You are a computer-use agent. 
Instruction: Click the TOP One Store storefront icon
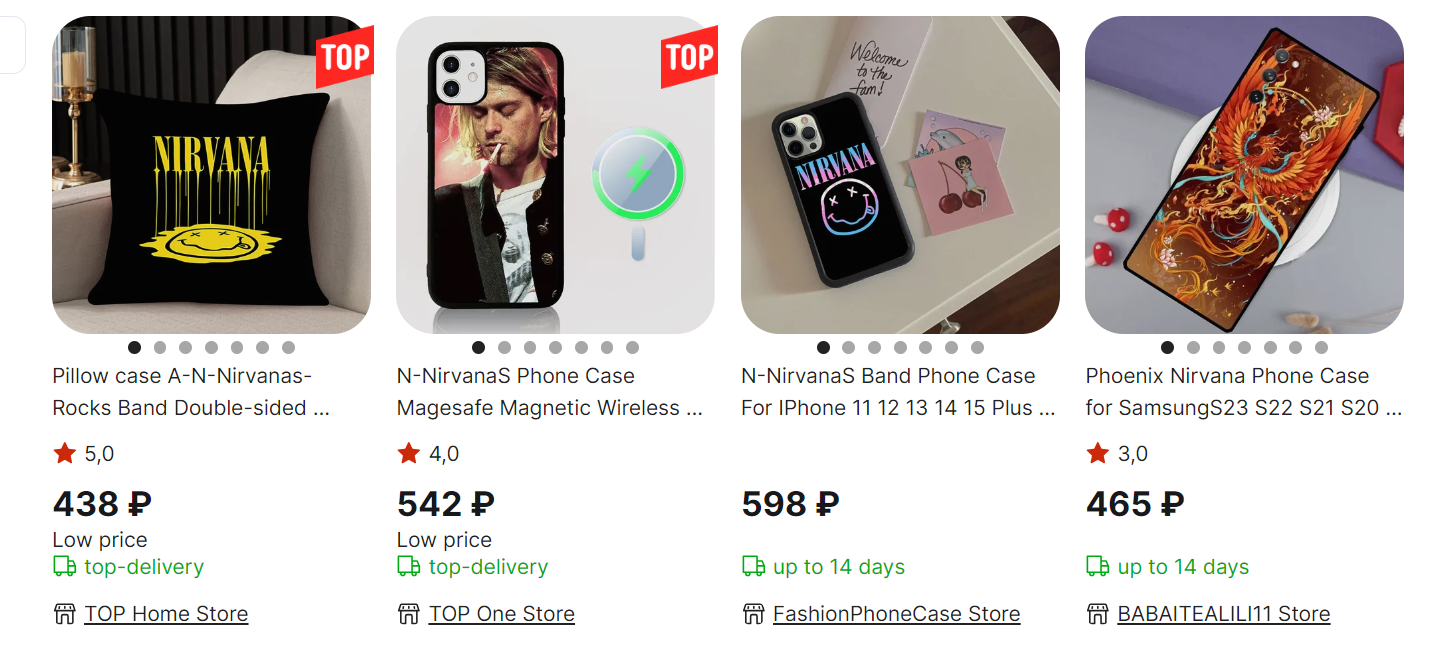click(x=408, y=614)
